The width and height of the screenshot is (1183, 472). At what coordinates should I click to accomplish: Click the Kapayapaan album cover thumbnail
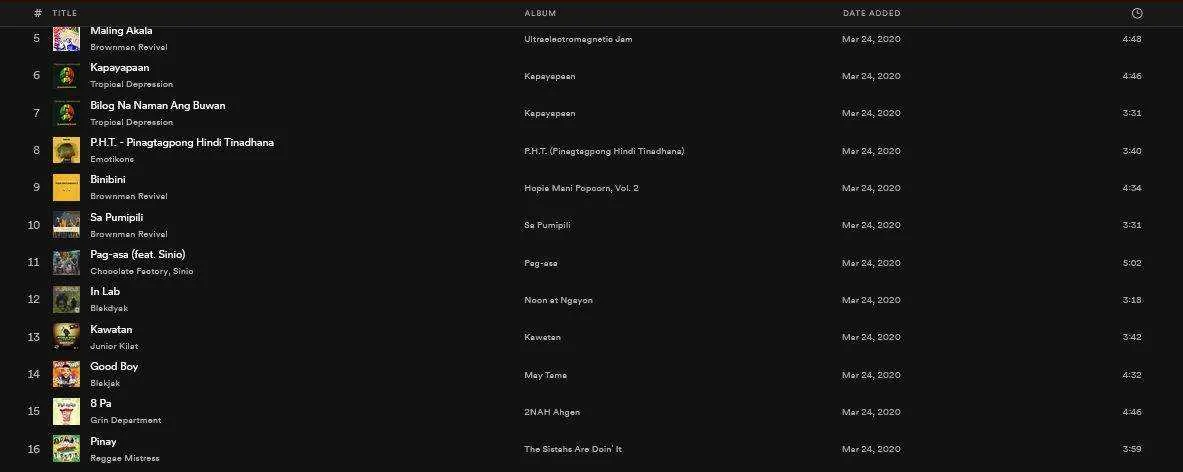pos(66,75)
